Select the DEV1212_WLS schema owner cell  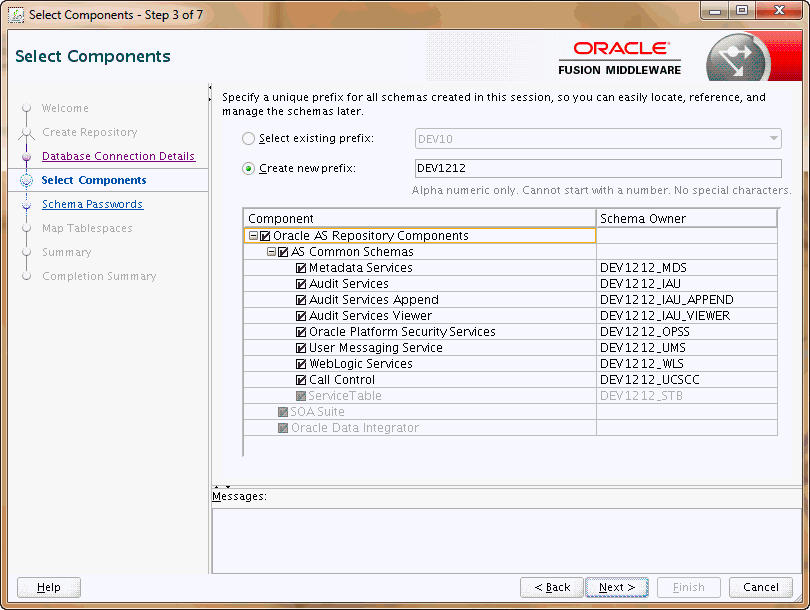click(x=687, y=364)
